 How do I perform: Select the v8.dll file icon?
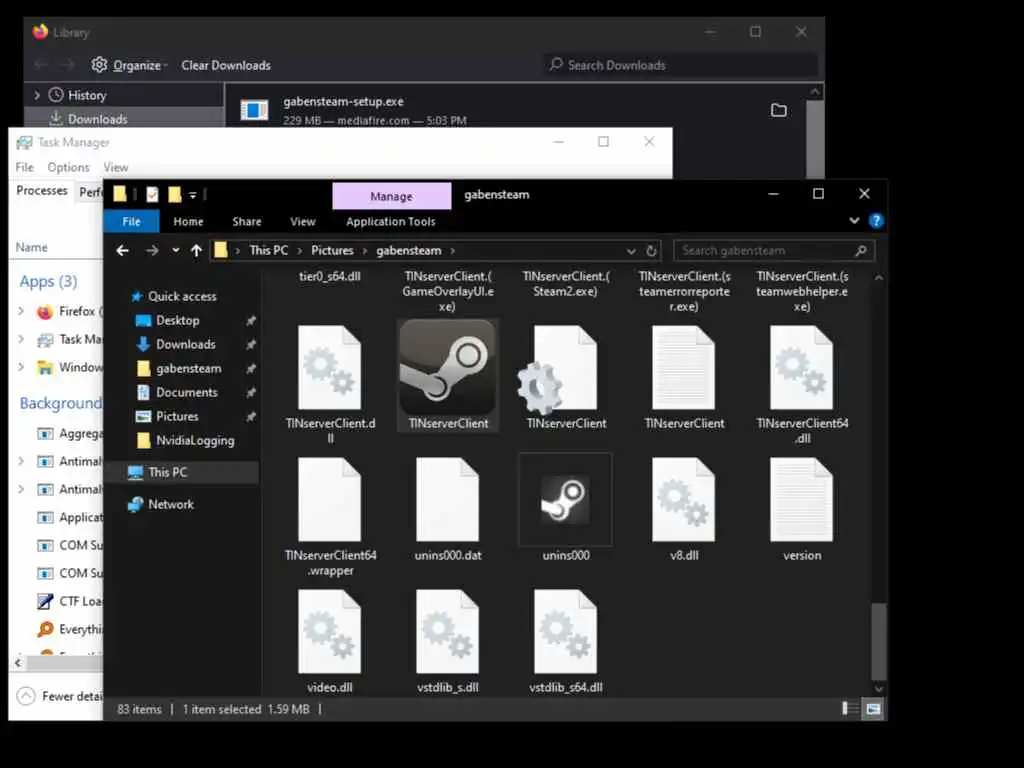point(684,500)
